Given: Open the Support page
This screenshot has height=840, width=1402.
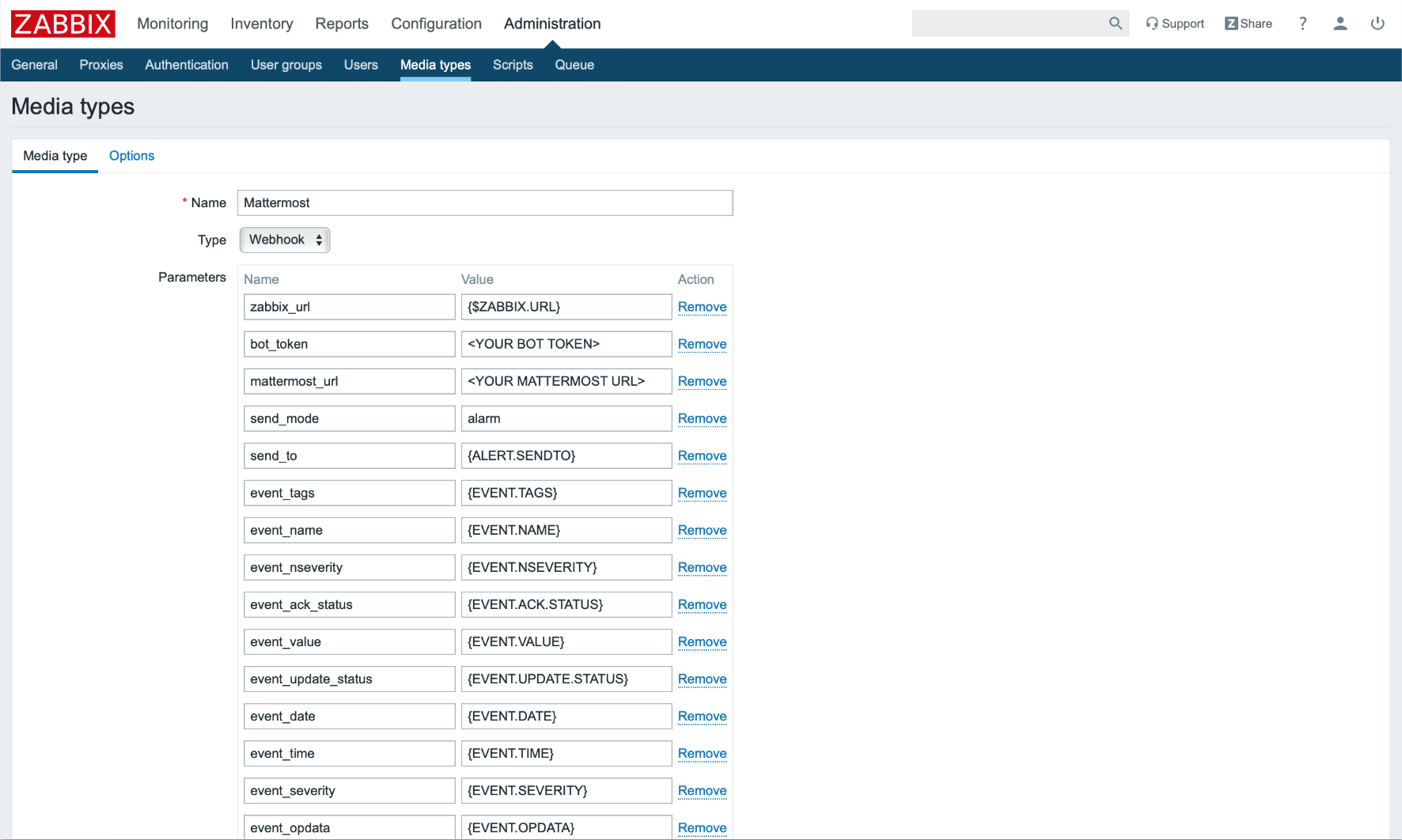Looking at the screenshot, I should (x=1175, y=24).
